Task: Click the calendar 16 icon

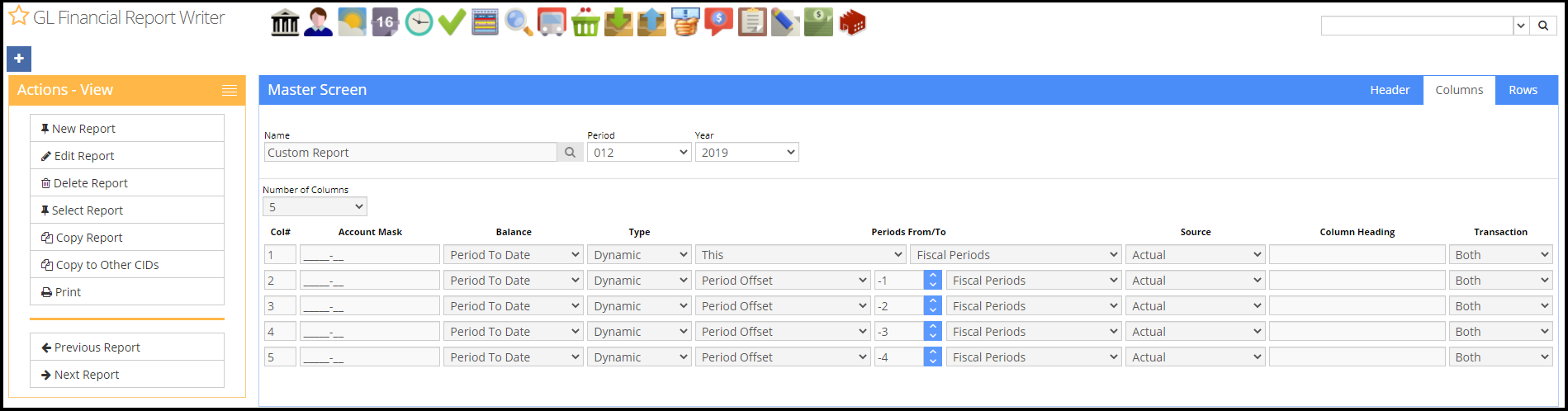Action: (x=385, y=22)
